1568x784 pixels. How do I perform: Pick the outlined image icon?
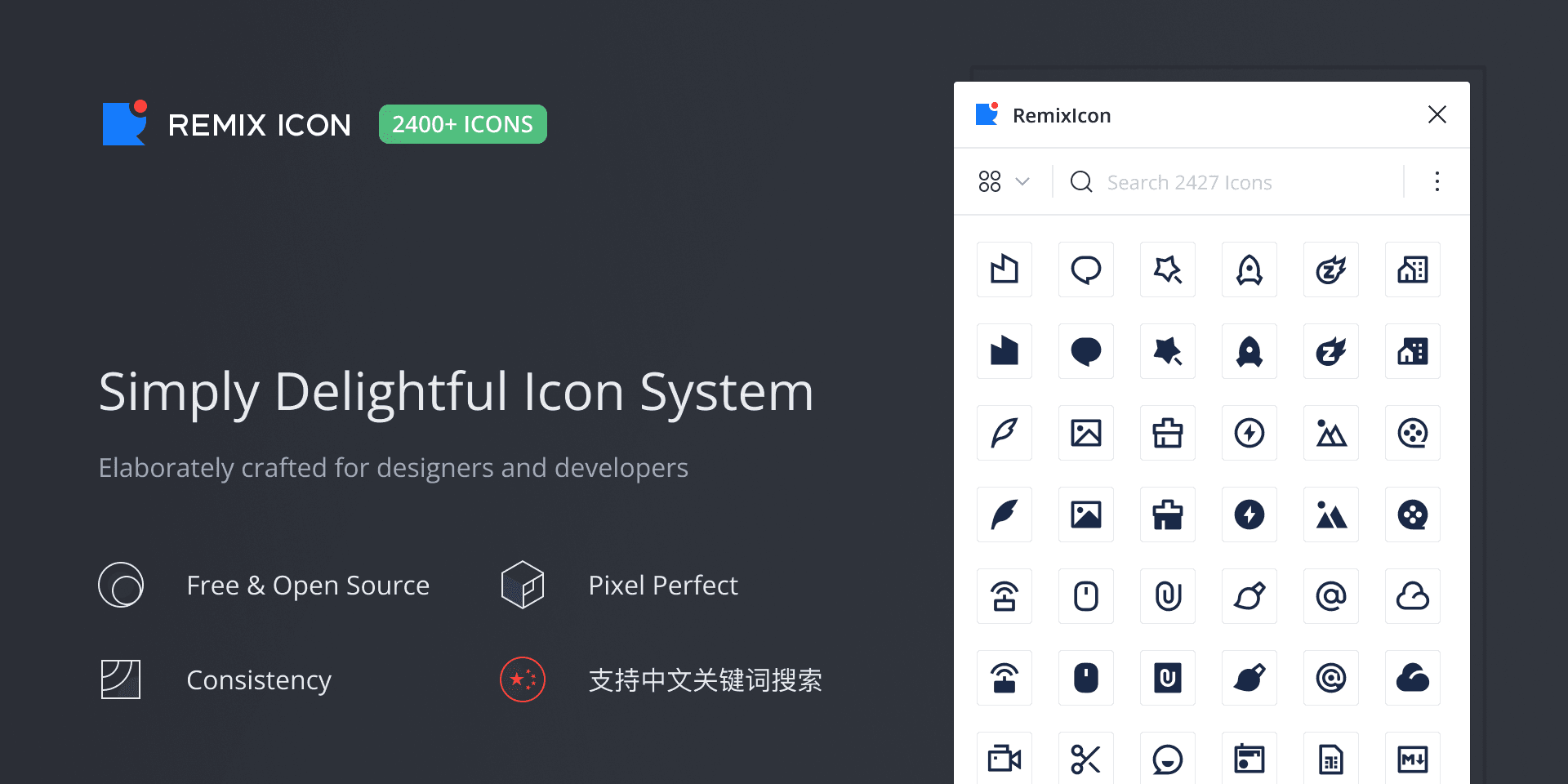pyautogui.click(x=1086, y=433)
